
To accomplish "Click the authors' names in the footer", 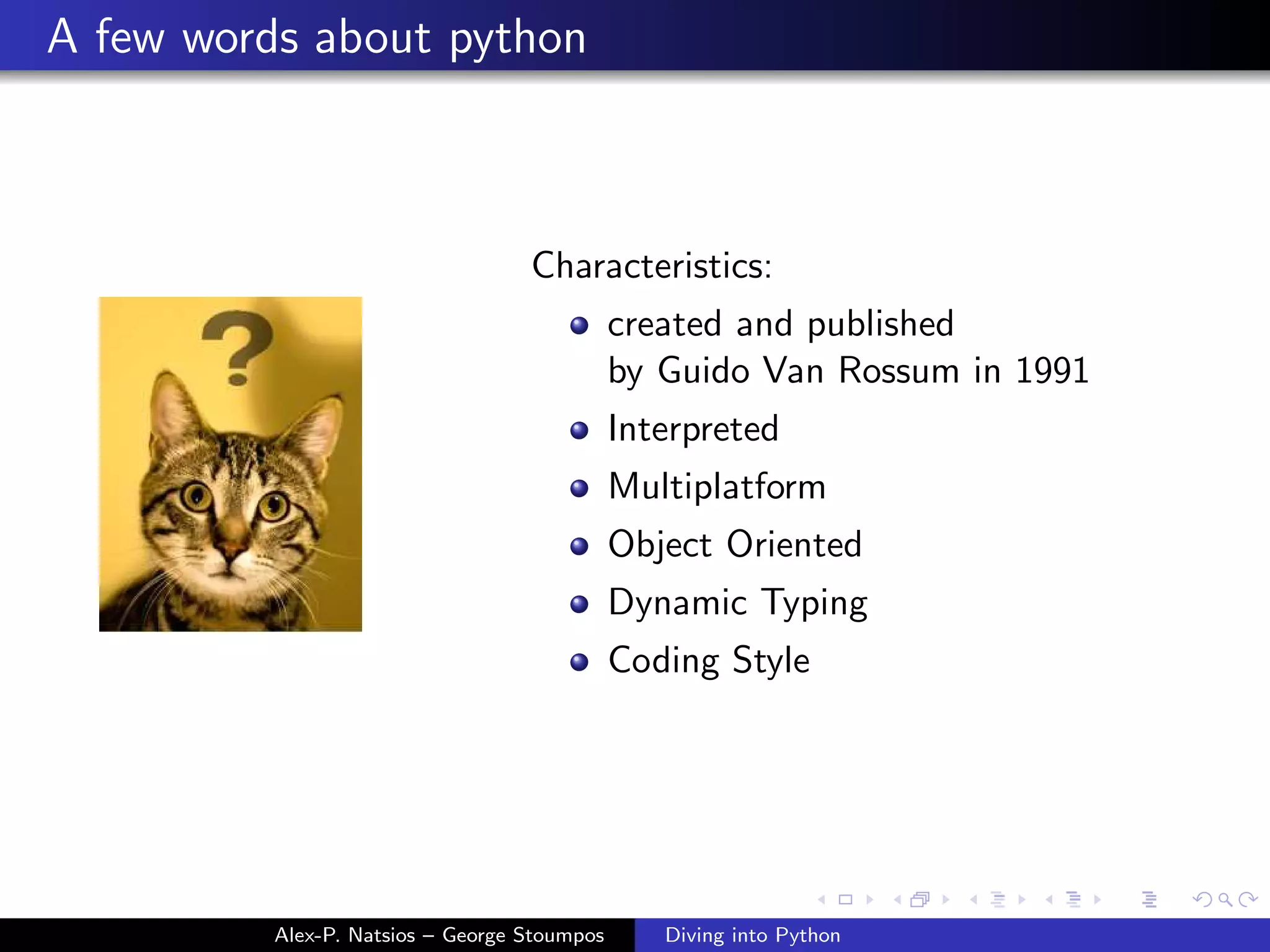I will coord(439,935).
